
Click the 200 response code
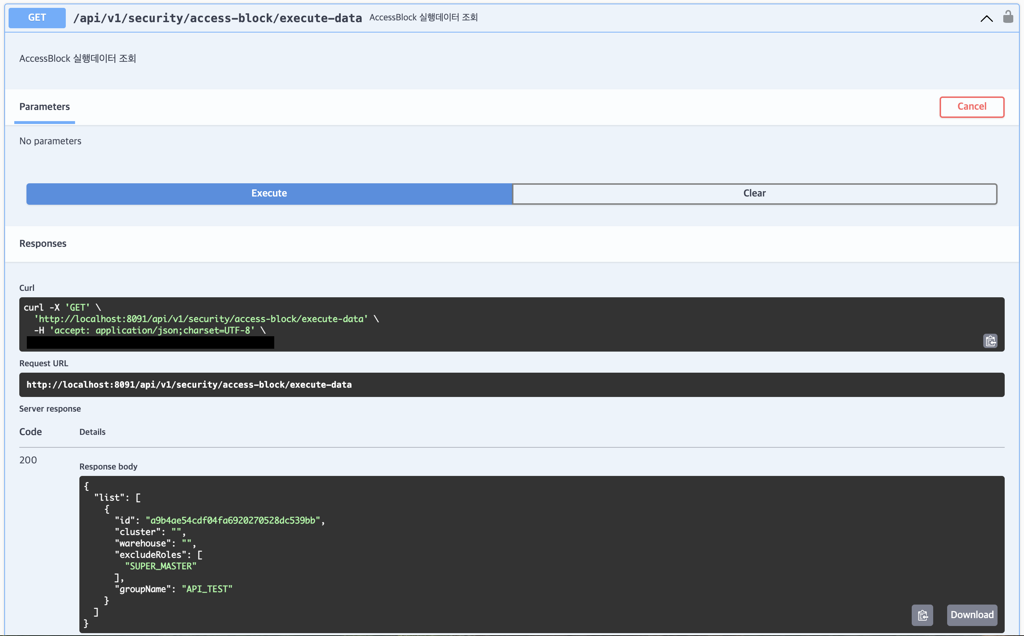[x=28, y=460]
